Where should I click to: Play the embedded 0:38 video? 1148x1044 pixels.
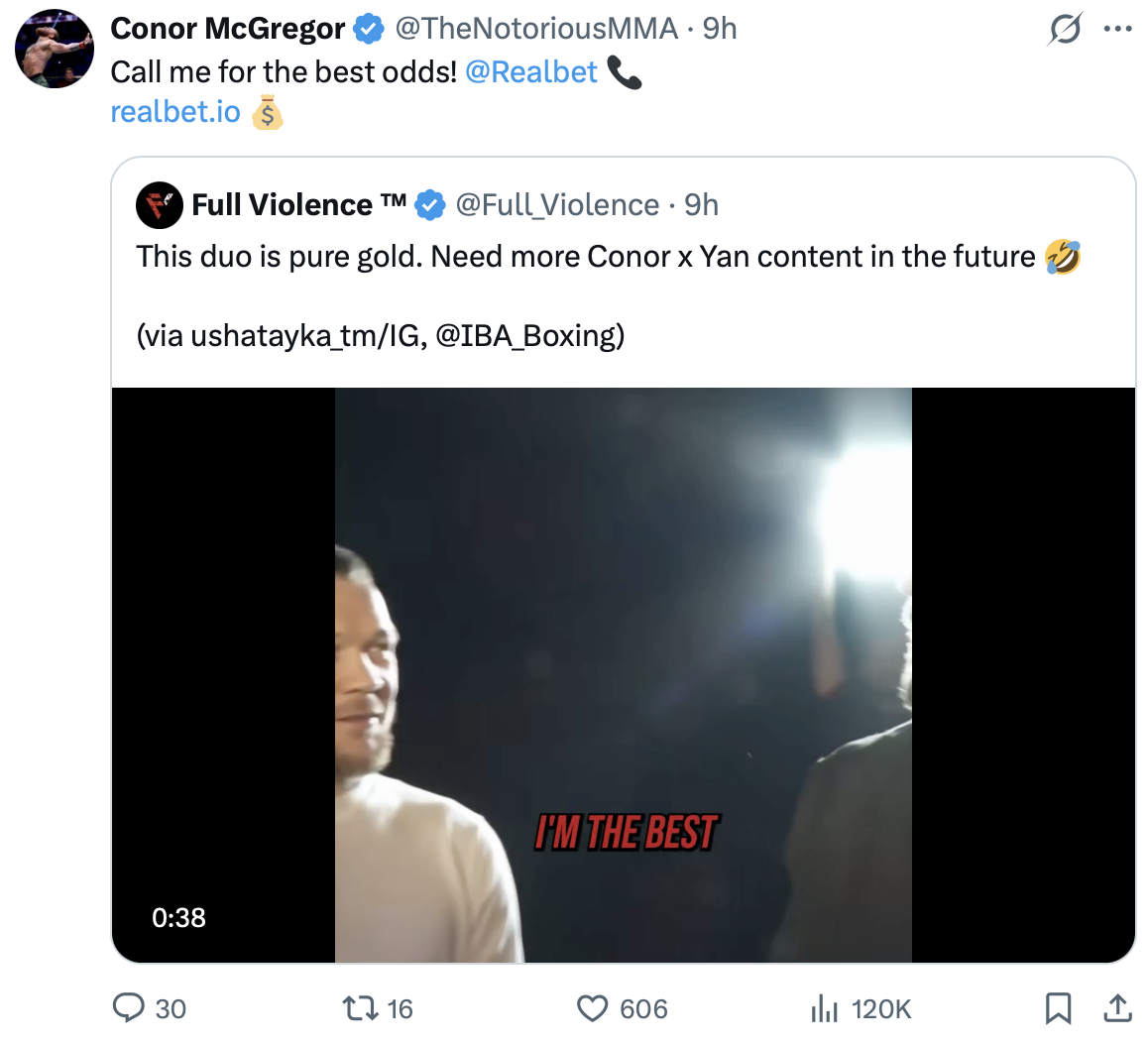623,674
